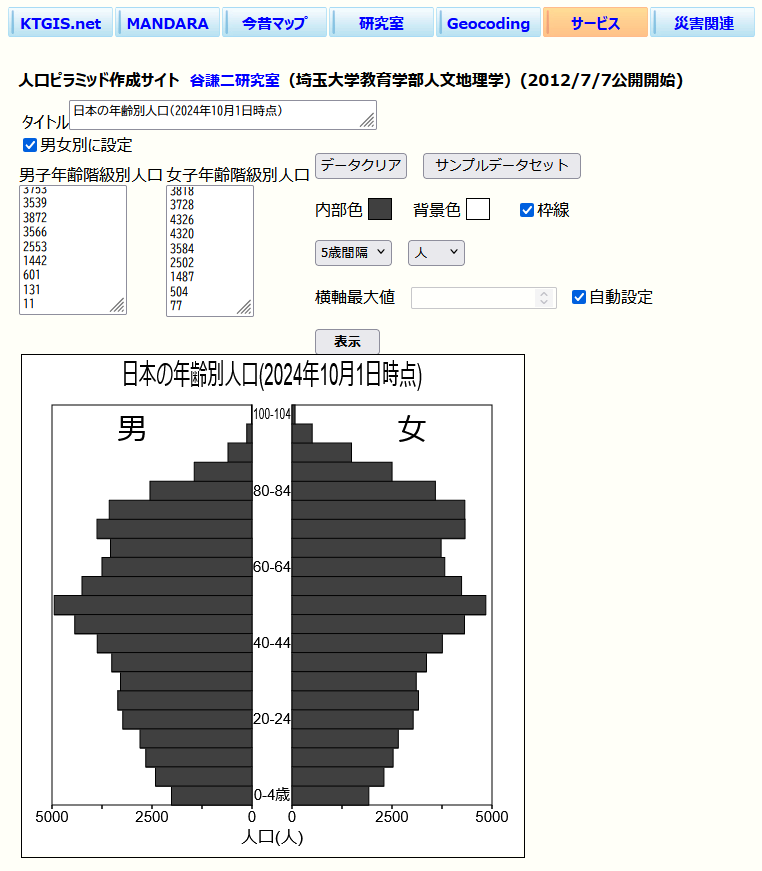The height and width of the screenshot is (871, 762).
Task: Click the page heading 人口ピラミッド作成サイト
Action: coord(99,80)
